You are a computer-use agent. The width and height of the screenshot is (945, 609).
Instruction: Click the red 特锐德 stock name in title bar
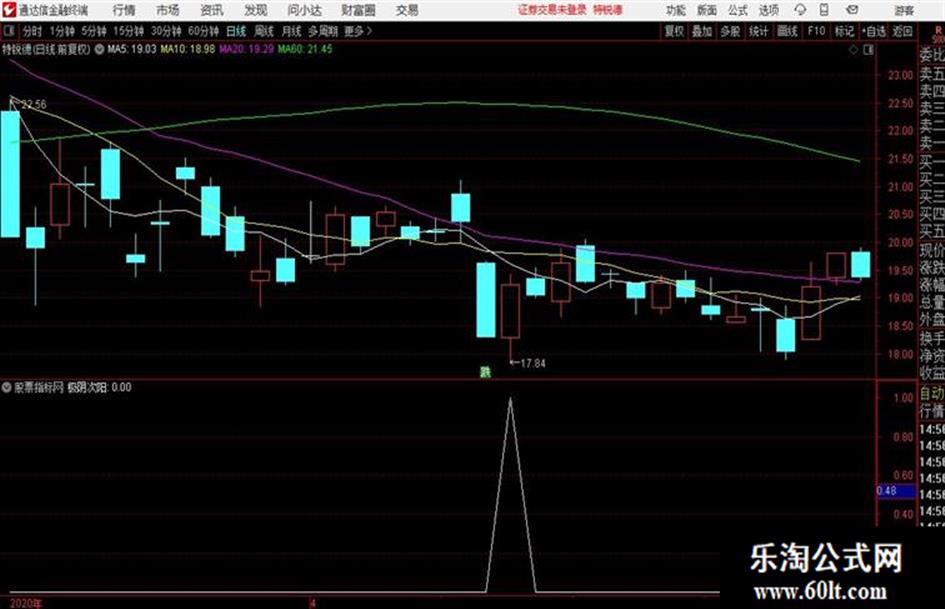[608, 10]
